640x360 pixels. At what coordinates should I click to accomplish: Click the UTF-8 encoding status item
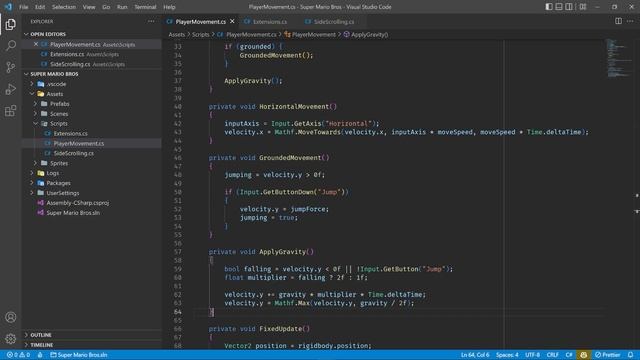tap(532, 355)
